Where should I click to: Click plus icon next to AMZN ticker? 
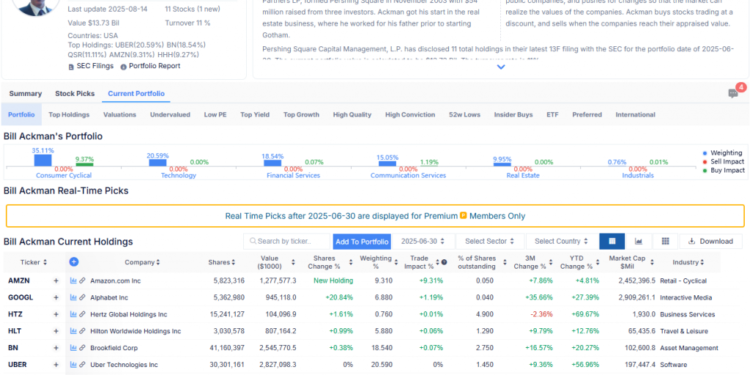[x=56, y=281]
